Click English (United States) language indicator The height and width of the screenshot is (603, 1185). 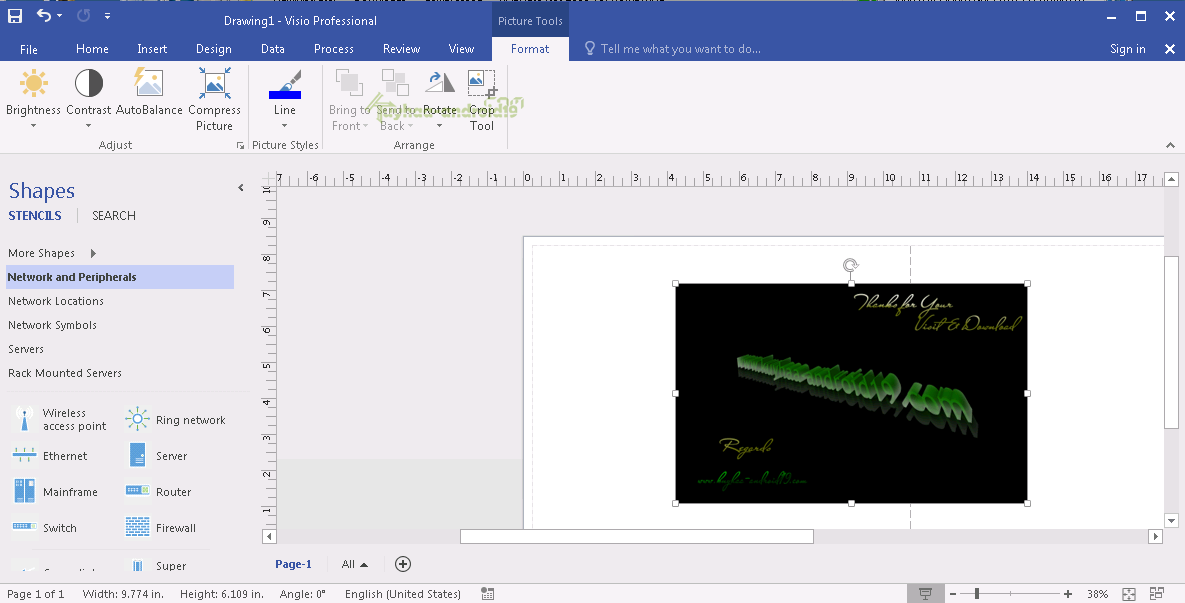point(403,594)
